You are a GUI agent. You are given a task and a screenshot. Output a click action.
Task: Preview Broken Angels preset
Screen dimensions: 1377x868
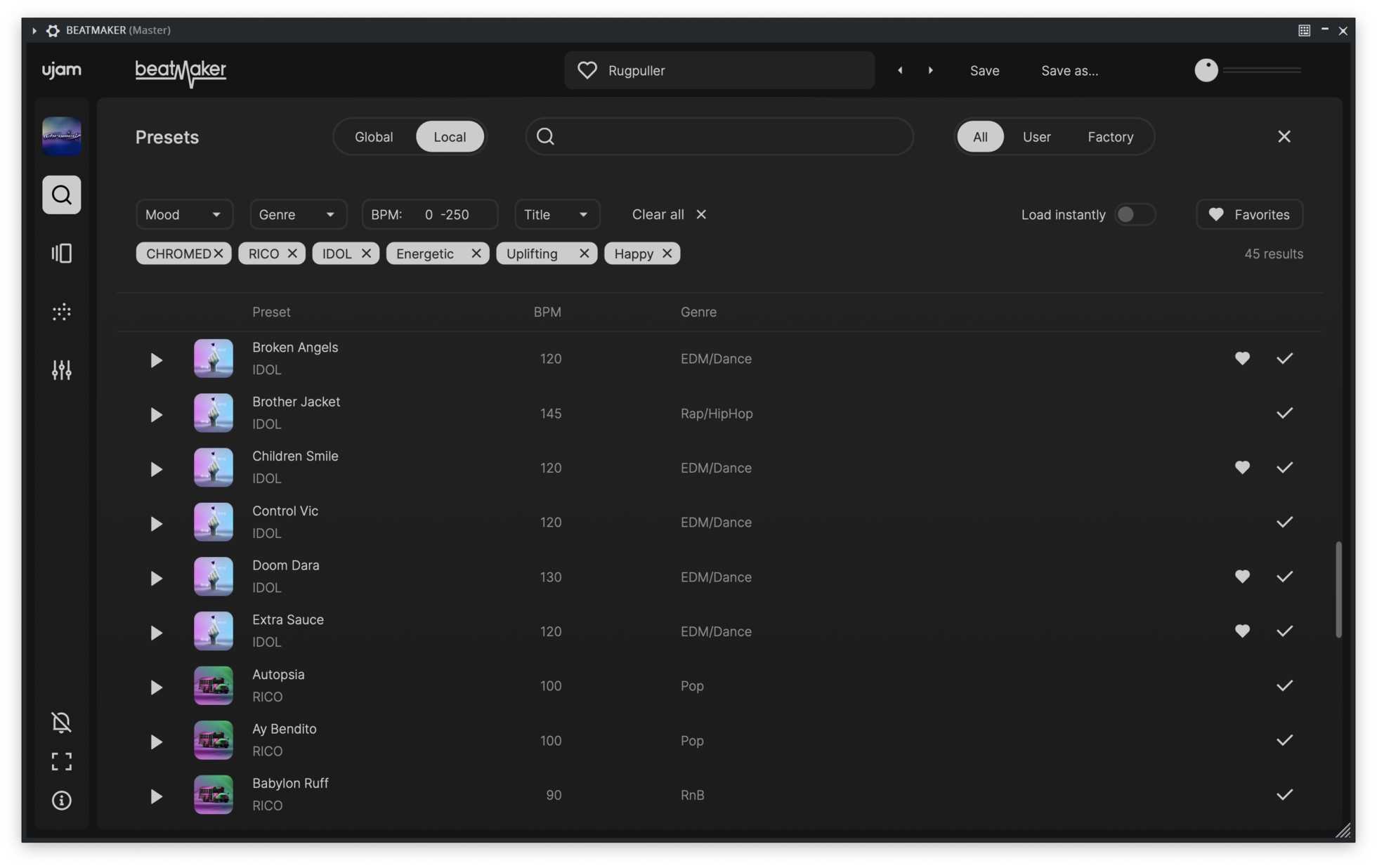pos(156,360)
